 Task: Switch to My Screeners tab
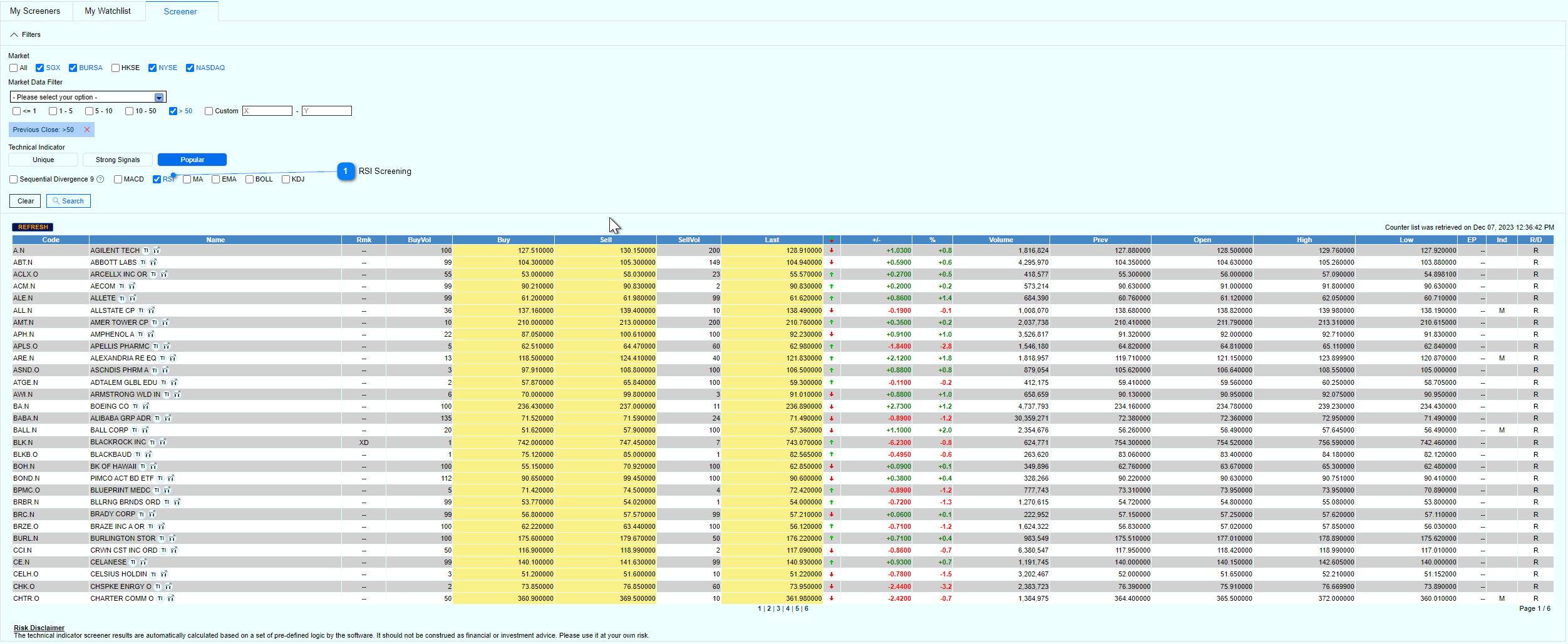click(35, 11)
